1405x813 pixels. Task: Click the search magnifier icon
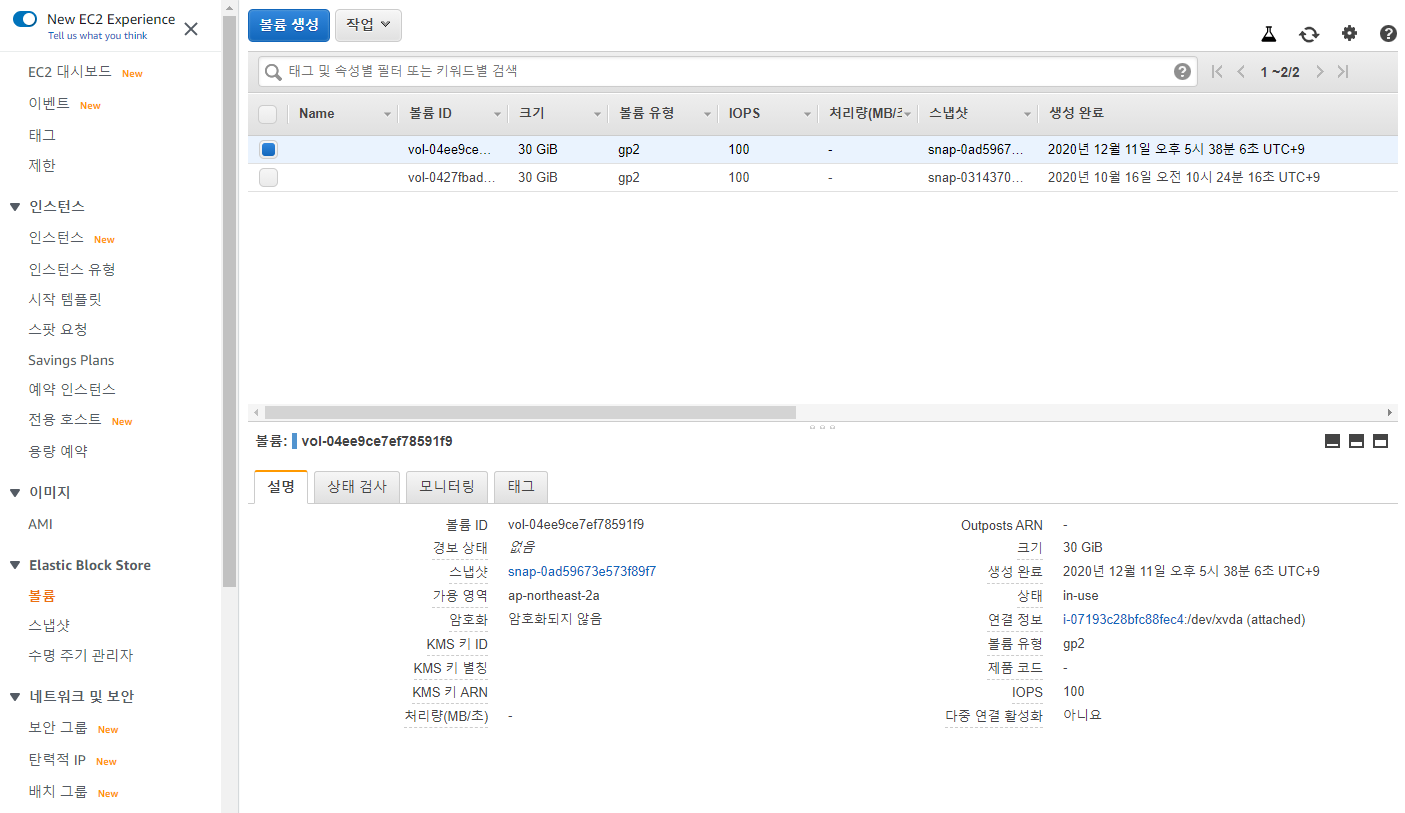[x=273, y=72]
